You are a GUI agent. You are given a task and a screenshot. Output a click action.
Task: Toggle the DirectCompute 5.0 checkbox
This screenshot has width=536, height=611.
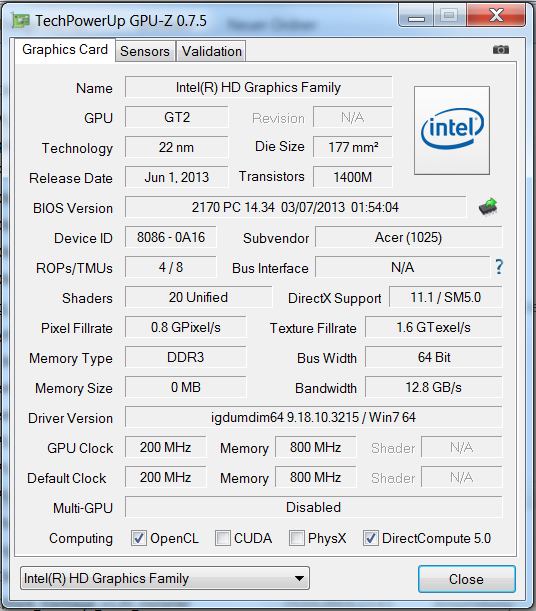click(370, 538)
